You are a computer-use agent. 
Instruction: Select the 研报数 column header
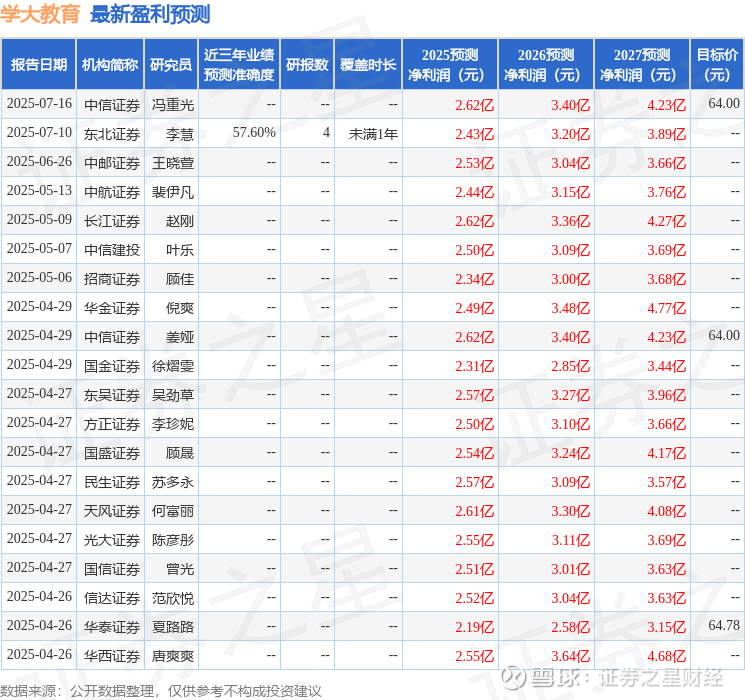(x=307, y=65)
